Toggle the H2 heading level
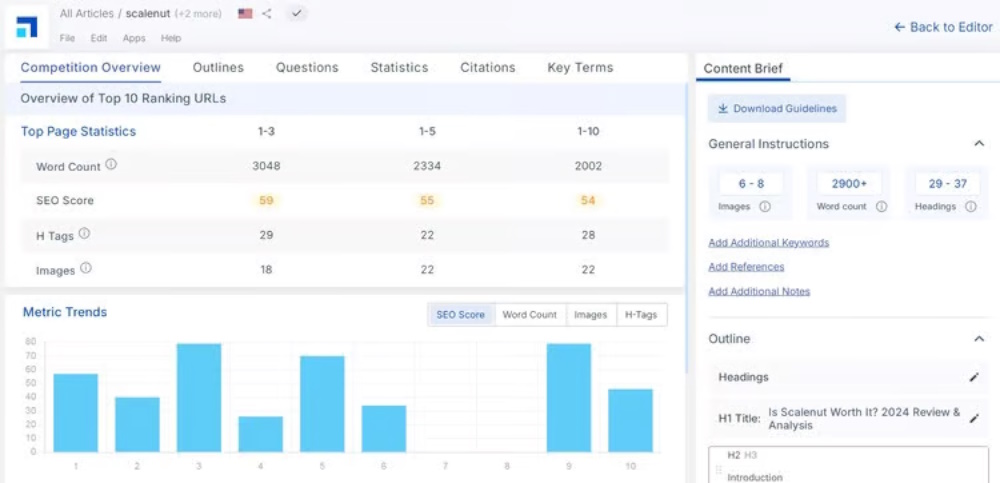This screenshot has height=483, width=1000. pyautogui.click(x=734, y=455)
